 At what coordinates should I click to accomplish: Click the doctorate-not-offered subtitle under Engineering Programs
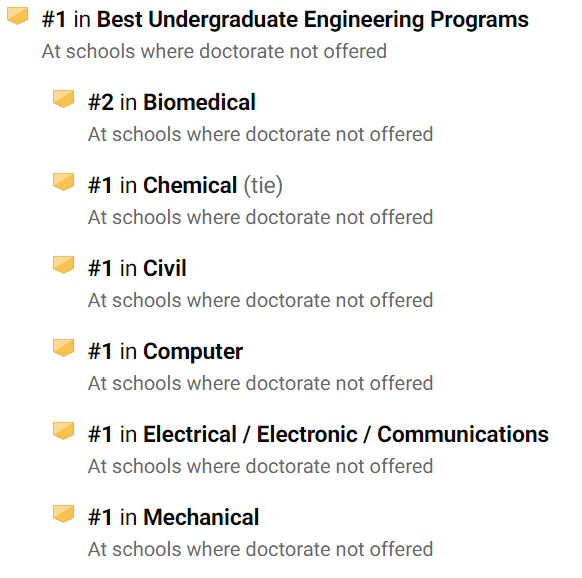tap(214, 51)
